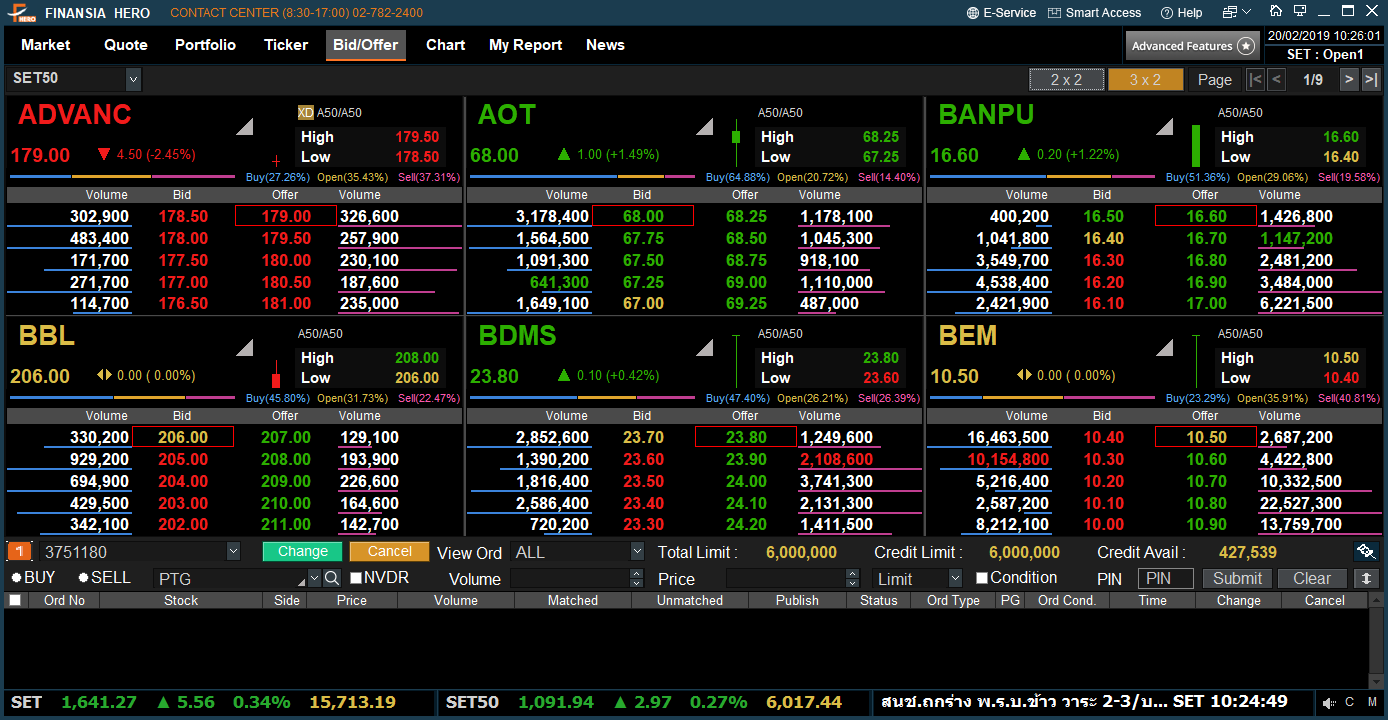
Task: Select the BUY radio option
Action: coord(16,578)
